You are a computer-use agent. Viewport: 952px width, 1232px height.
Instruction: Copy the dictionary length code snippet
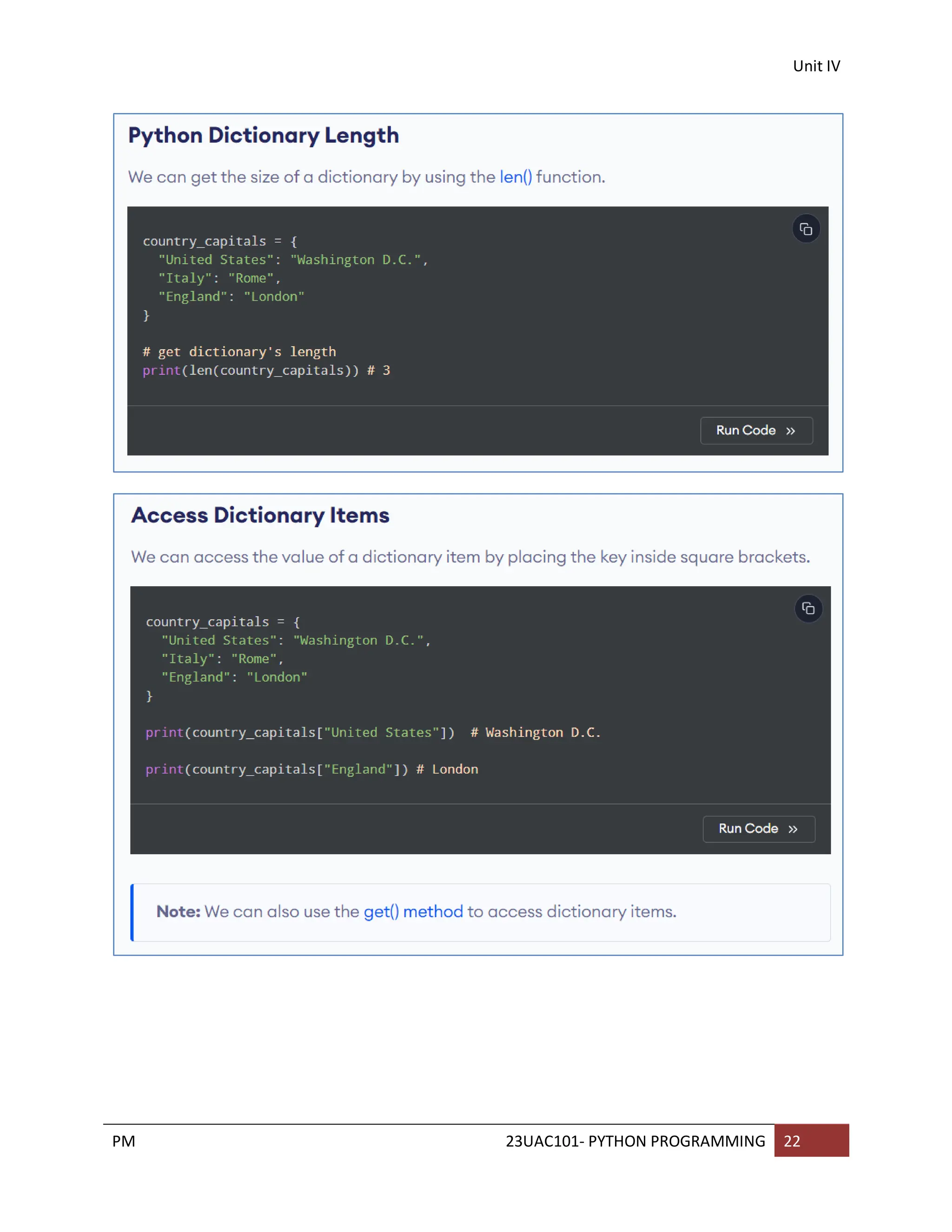[806, 229]
